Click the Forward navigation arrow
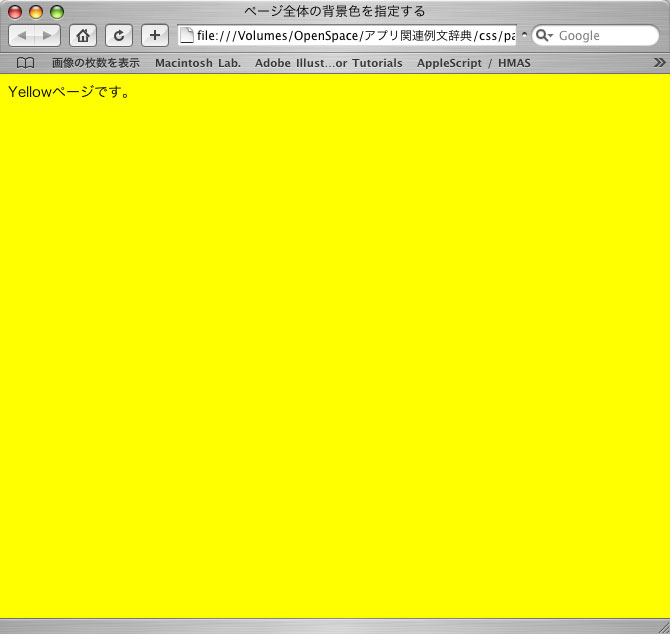 47,35
